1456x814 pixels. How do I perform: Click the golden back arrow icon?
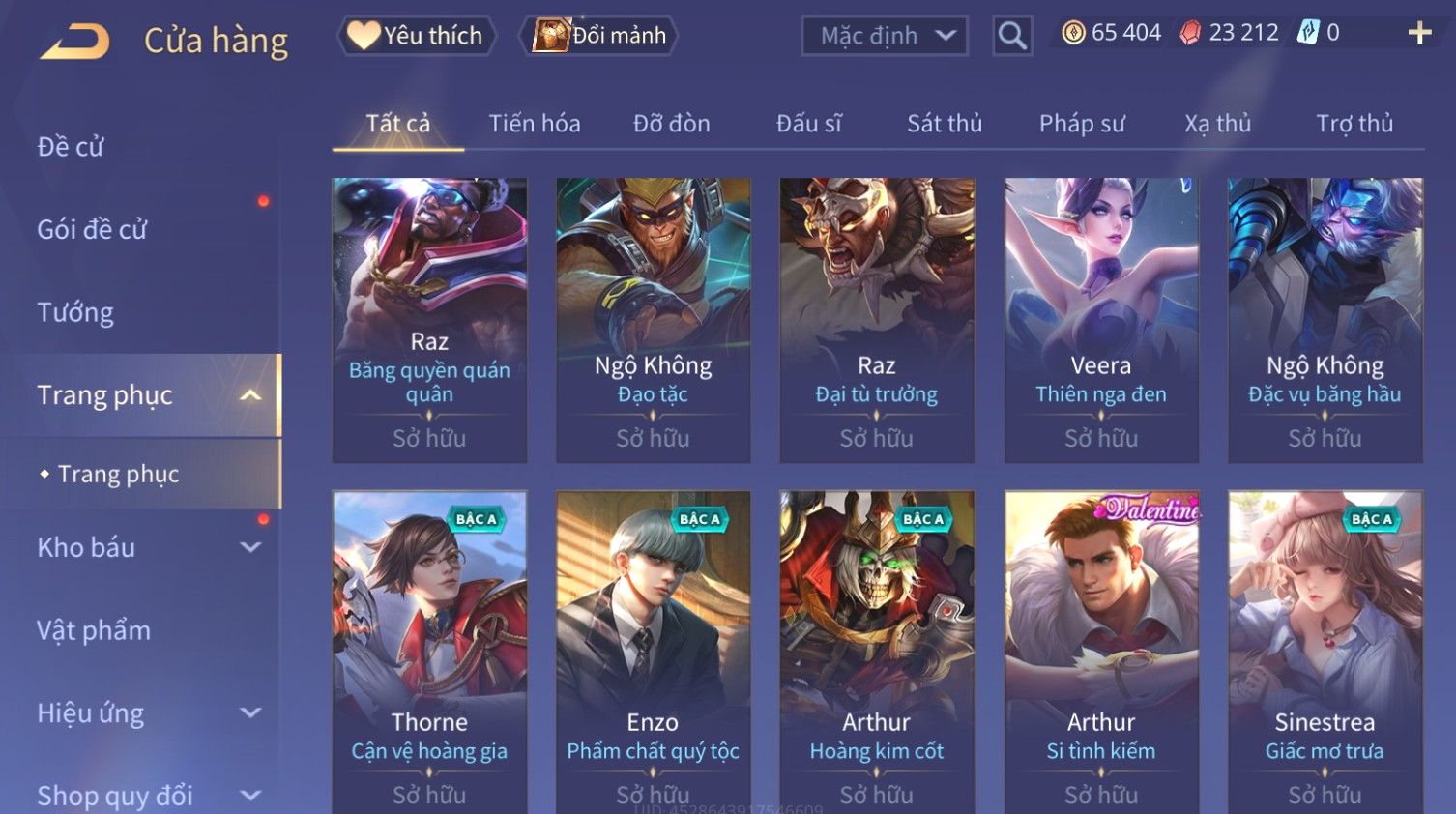pos(74,41)
